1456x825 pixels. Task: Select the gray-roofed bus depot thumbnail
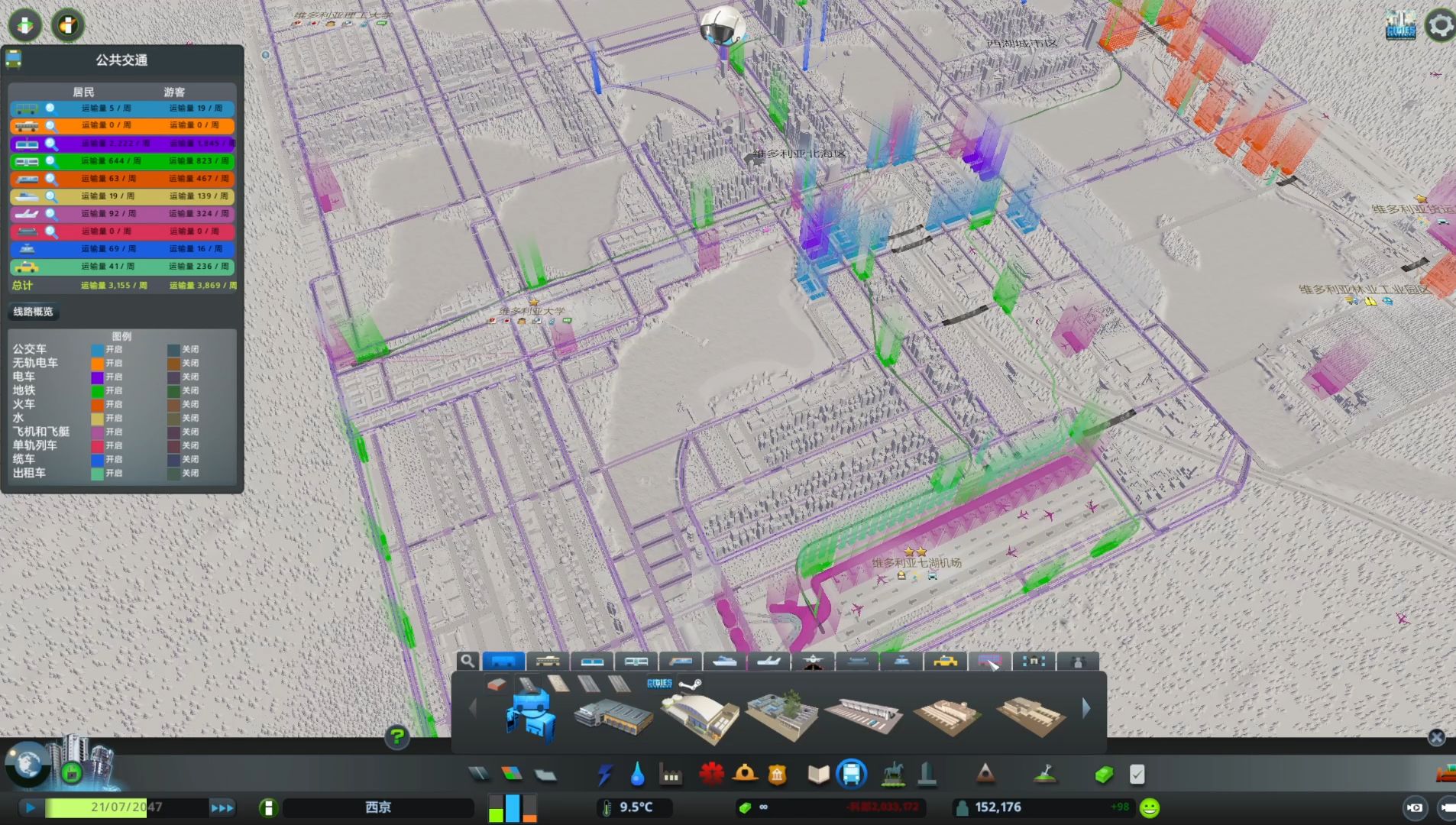613,717
